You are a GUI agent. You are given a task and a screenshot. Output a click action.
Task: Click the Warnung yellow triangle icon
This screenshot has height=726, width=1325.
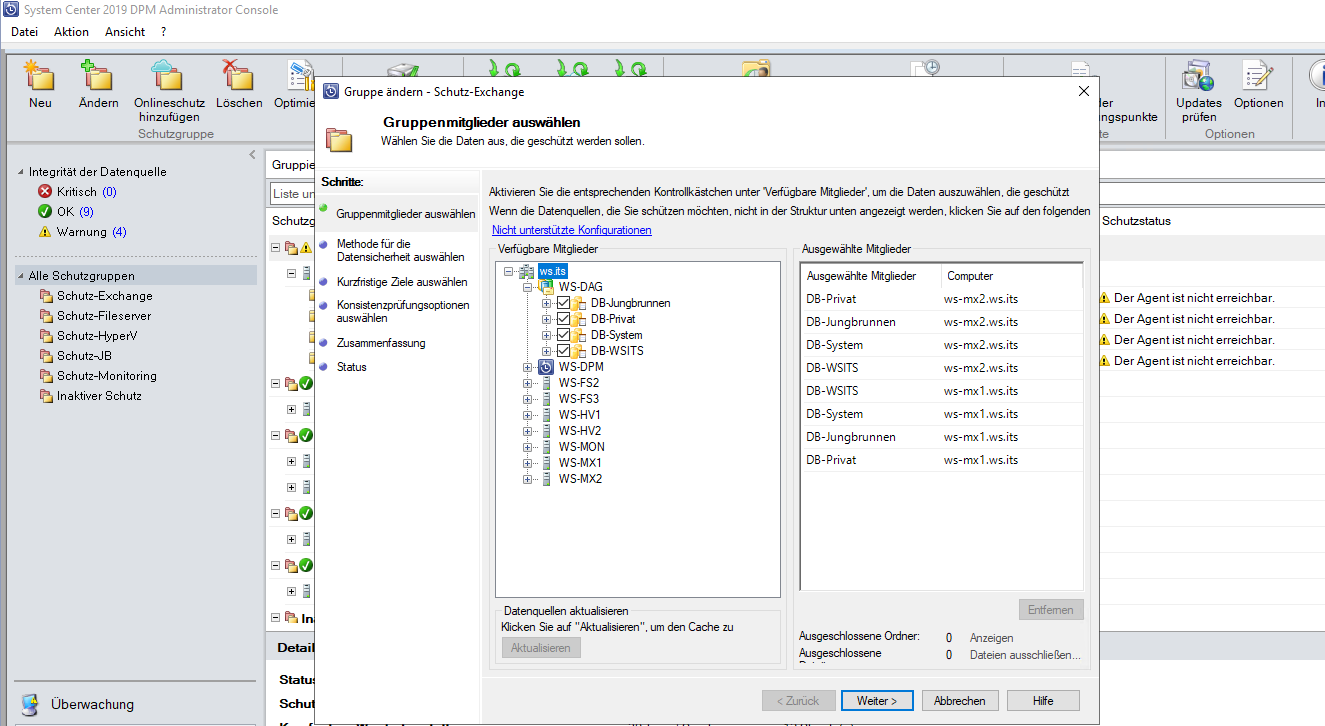(x=44, y=231)
